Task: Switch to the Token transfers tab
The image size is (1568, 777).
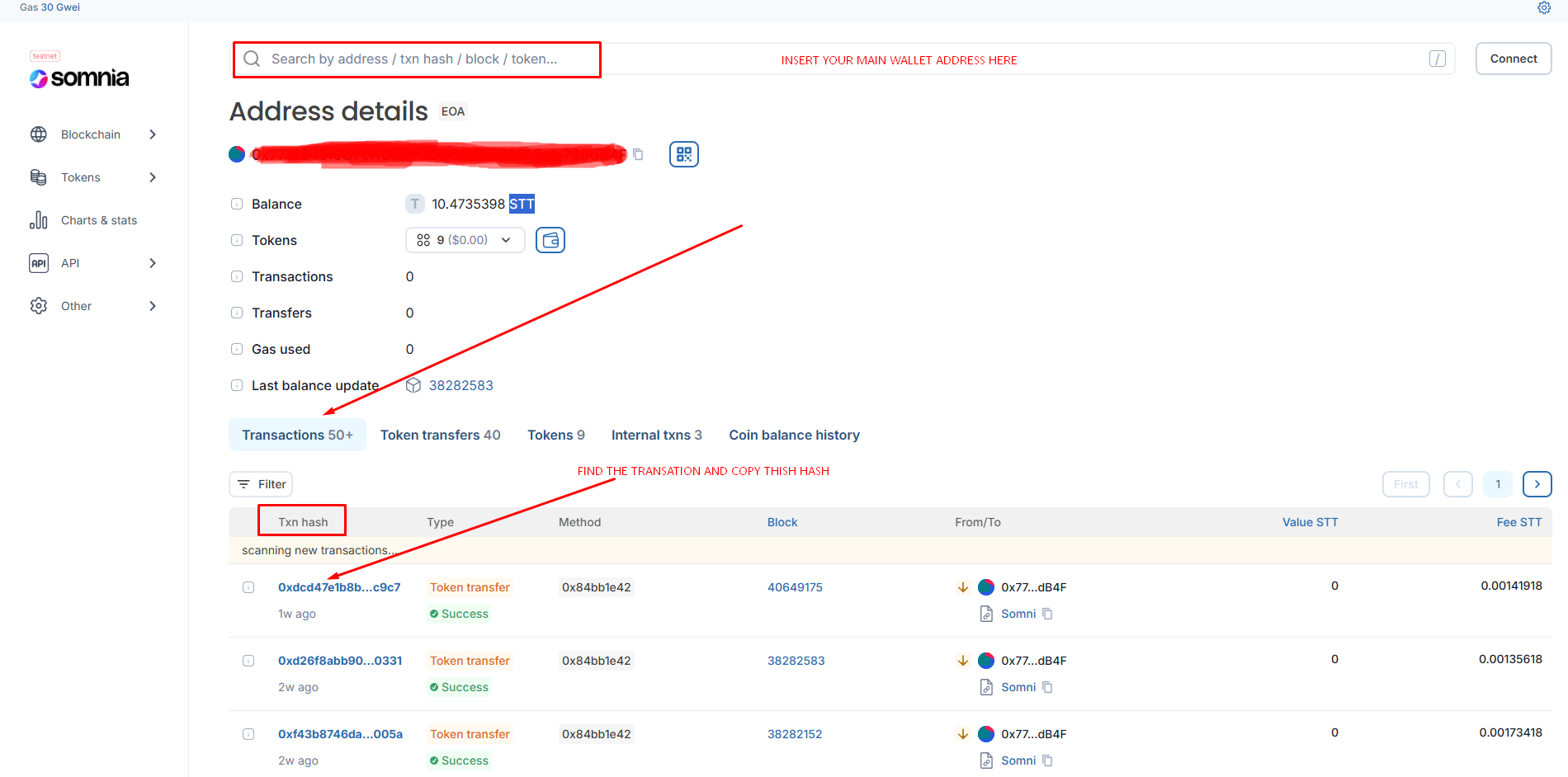Action: [440, 435]
